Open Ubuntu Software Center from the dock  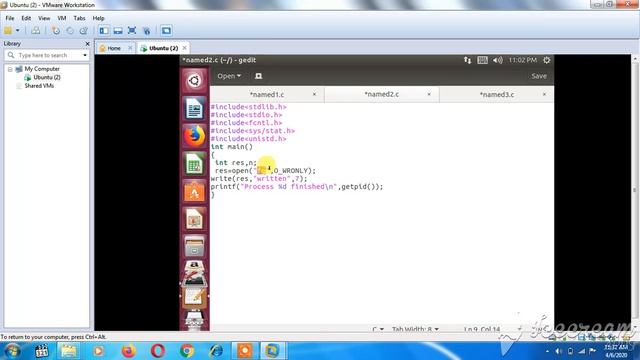(194, 191)
